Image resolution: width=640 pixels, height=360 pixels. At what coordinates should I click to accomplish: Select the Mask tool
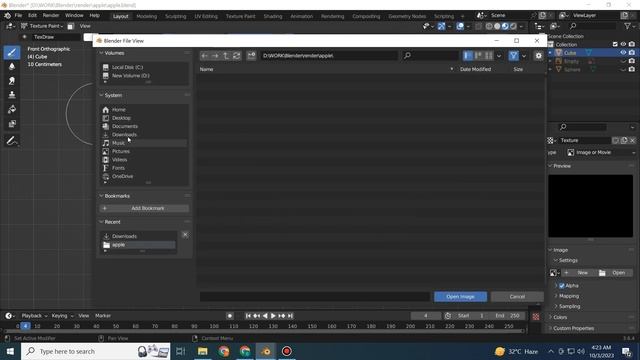pos(12,123)
